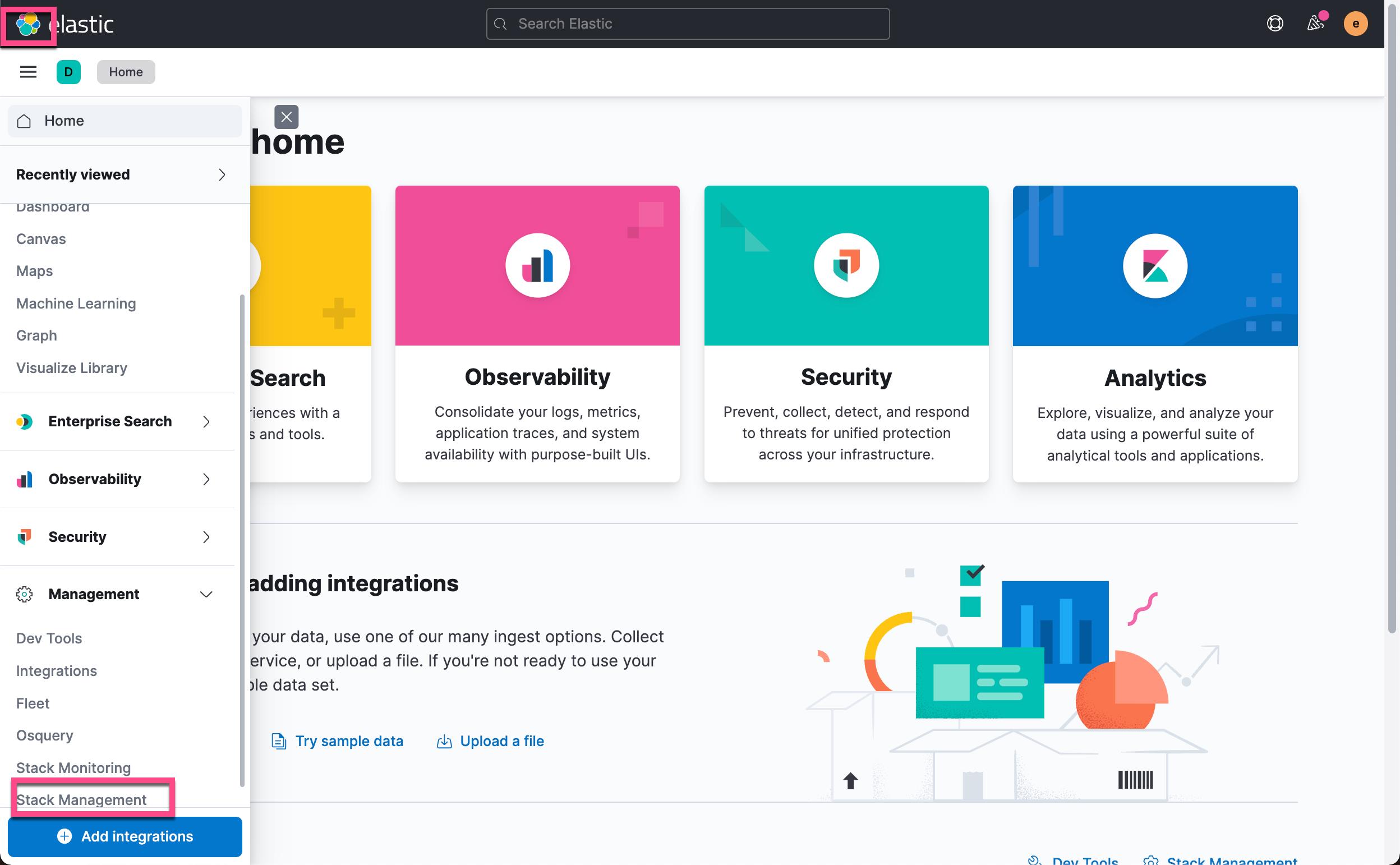
Task: Click the Try sample data link
Action: [349, 741]
